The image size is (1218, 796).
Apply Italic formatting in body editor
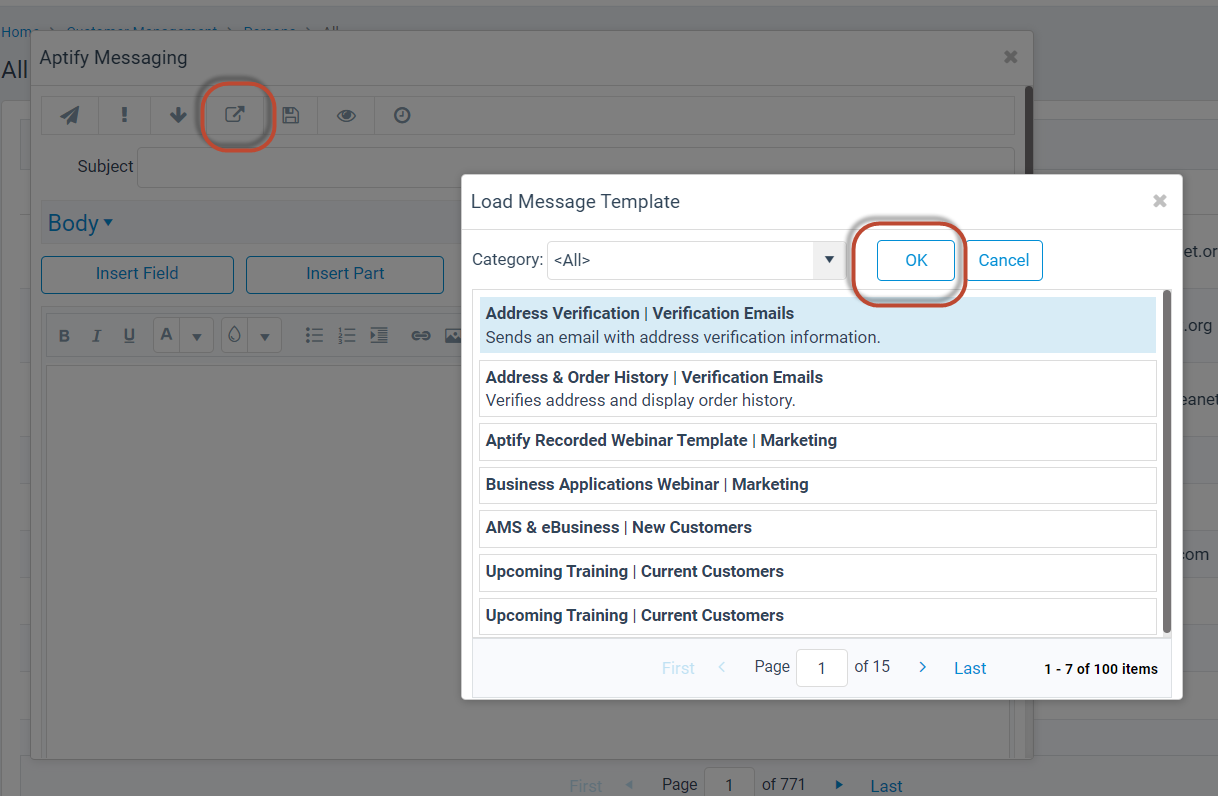97,336
